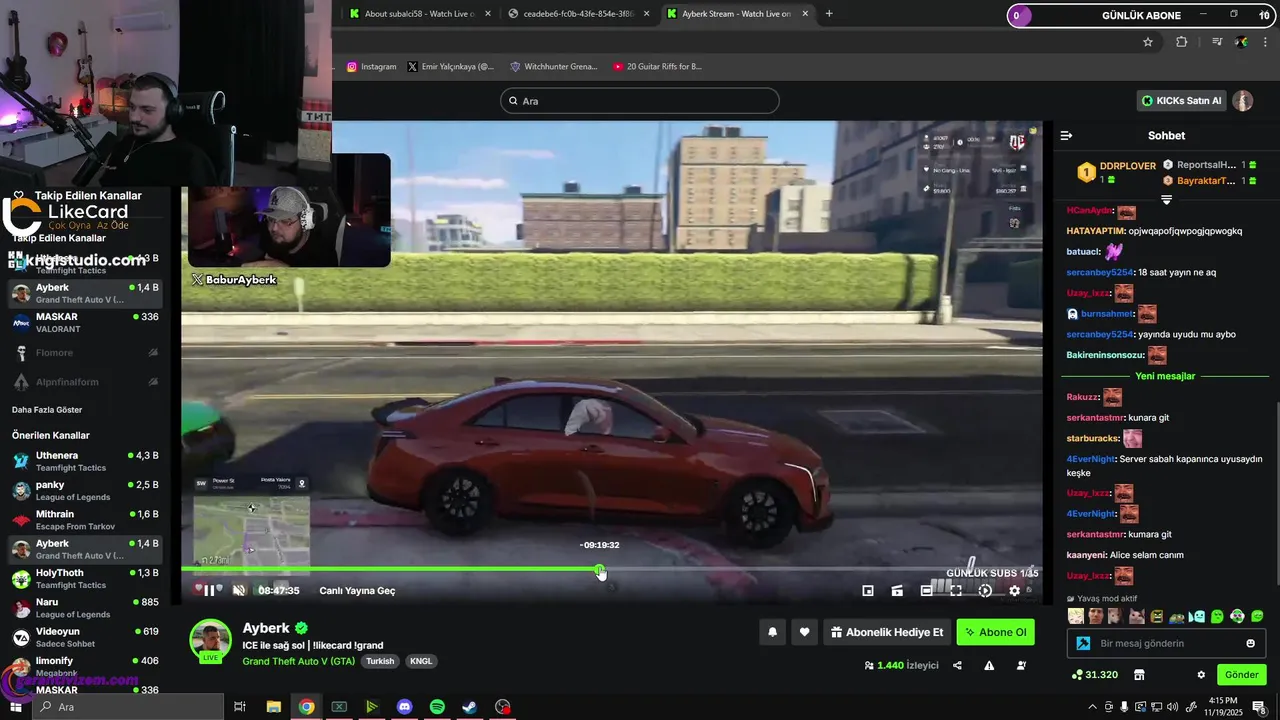Open Ayberk's profile avatar

tap(210, 640)
